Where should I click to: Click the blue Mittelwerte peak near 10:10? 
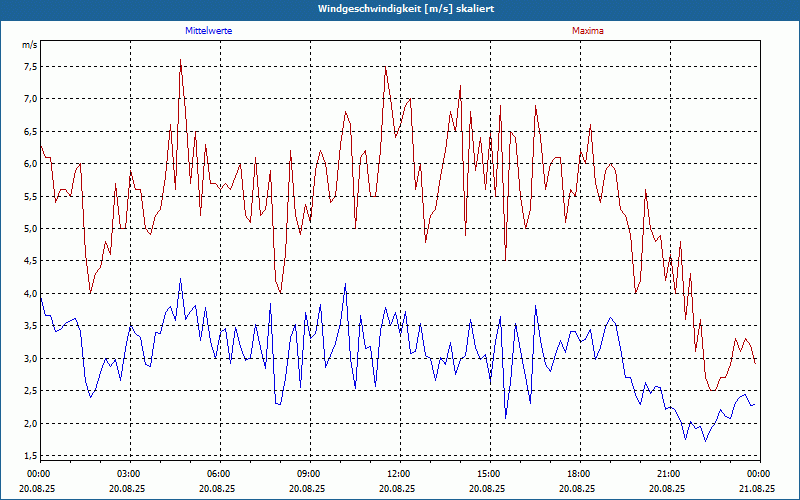pyautogui.click(x=345, y=284)
